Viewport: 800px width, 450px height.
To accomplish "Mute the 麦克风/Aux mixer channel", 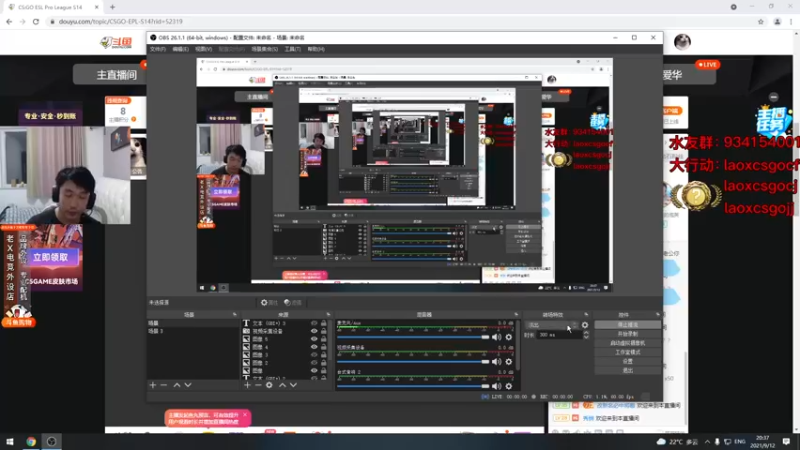I will point(496,337).
